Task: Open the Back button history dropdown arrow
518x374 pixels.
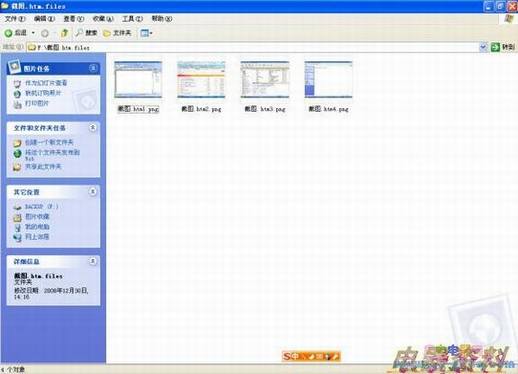Action: point(33,33)
